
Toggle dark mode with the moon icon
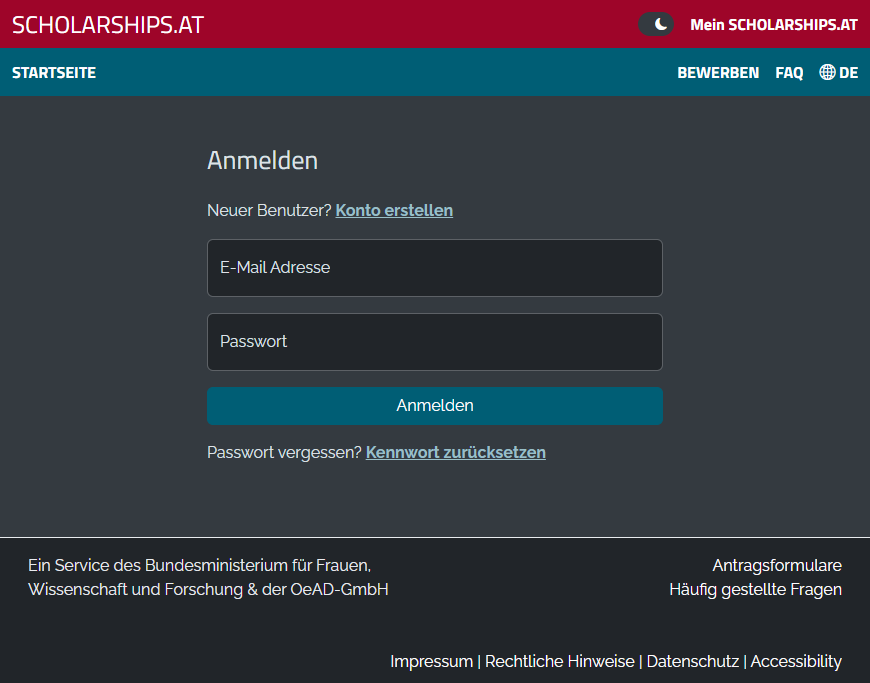(x=656, y=23)
